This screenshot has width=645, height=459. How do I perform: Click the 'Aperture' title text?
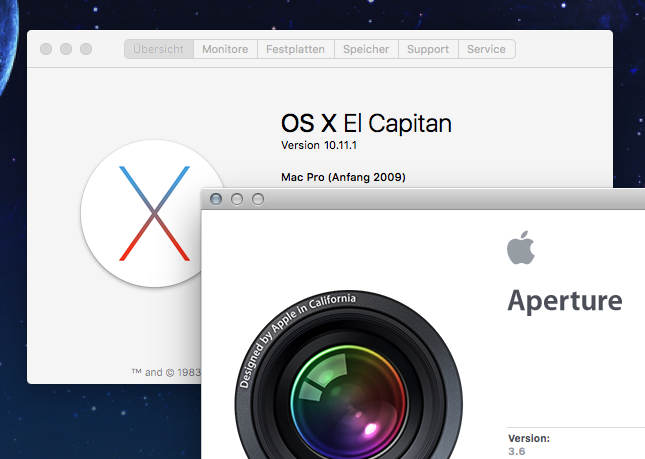(x=565, y=302)
